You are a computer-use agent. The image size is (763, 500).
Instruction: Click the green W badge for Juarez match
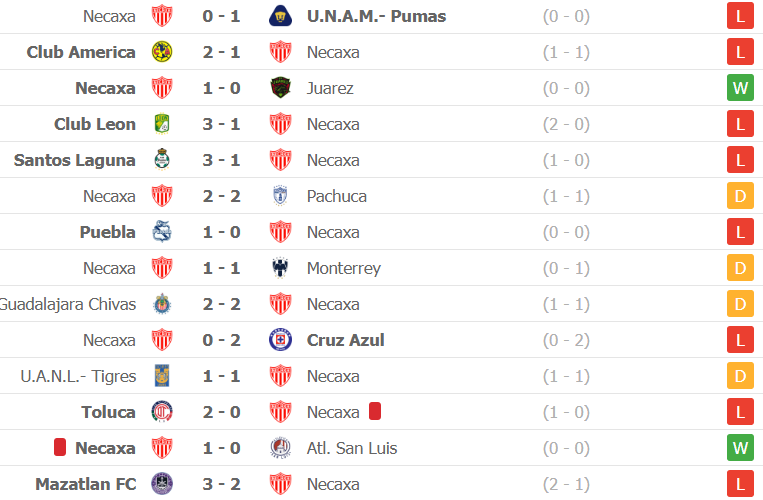pos(740,88)
